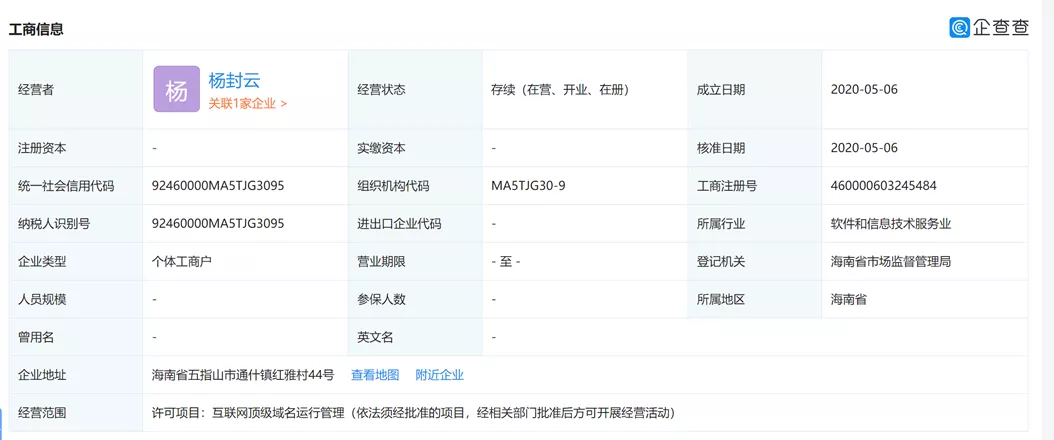Click the 营业期限 label cell
Viewport: 1054px width, 440px height.
tap(415, 261)
